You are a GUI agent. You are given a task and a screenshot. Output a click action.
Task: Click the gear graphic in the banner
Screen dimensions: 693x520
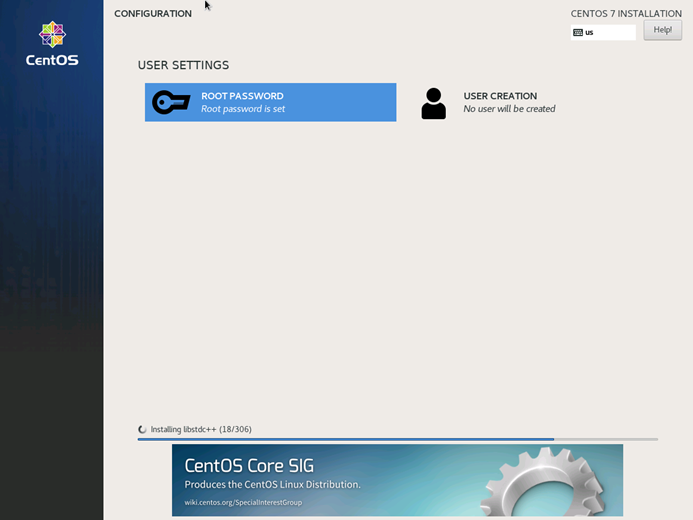click(544, 484)
